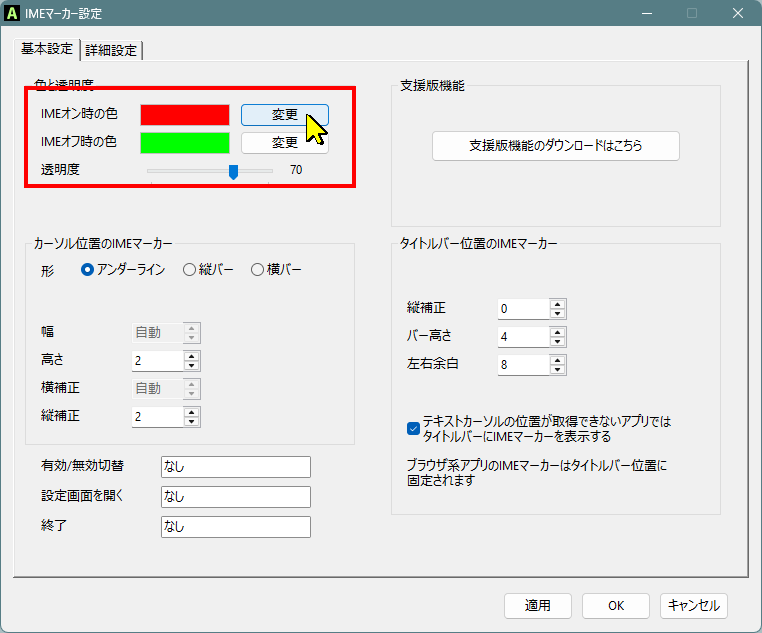Click the red IMEオン時の色 swatch
Image resolution: width=762 pixels, height=633 pixels.
click(x=185, y=115)
